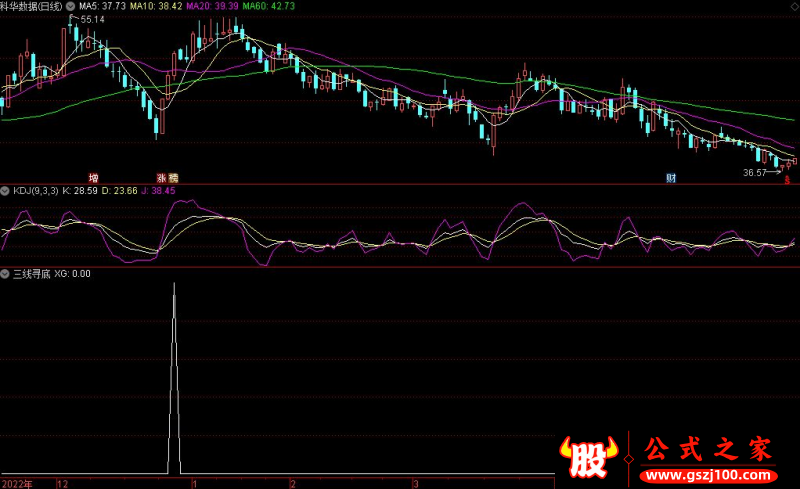Image resolution: width=800 pixels, height=489 pixels.
Task: Click the 36.57 low price marker
Action: pyautogui.click(x=755, y=173)
